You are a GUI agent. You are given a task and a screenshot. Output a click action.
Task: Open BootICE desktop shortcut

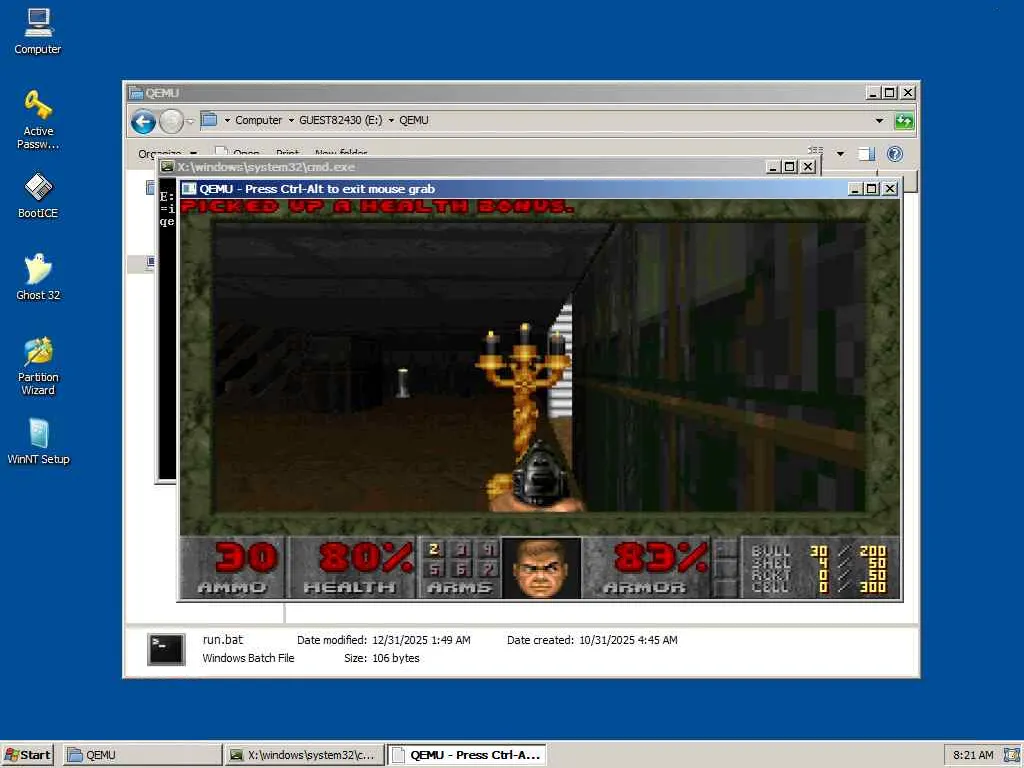point(38,195)
